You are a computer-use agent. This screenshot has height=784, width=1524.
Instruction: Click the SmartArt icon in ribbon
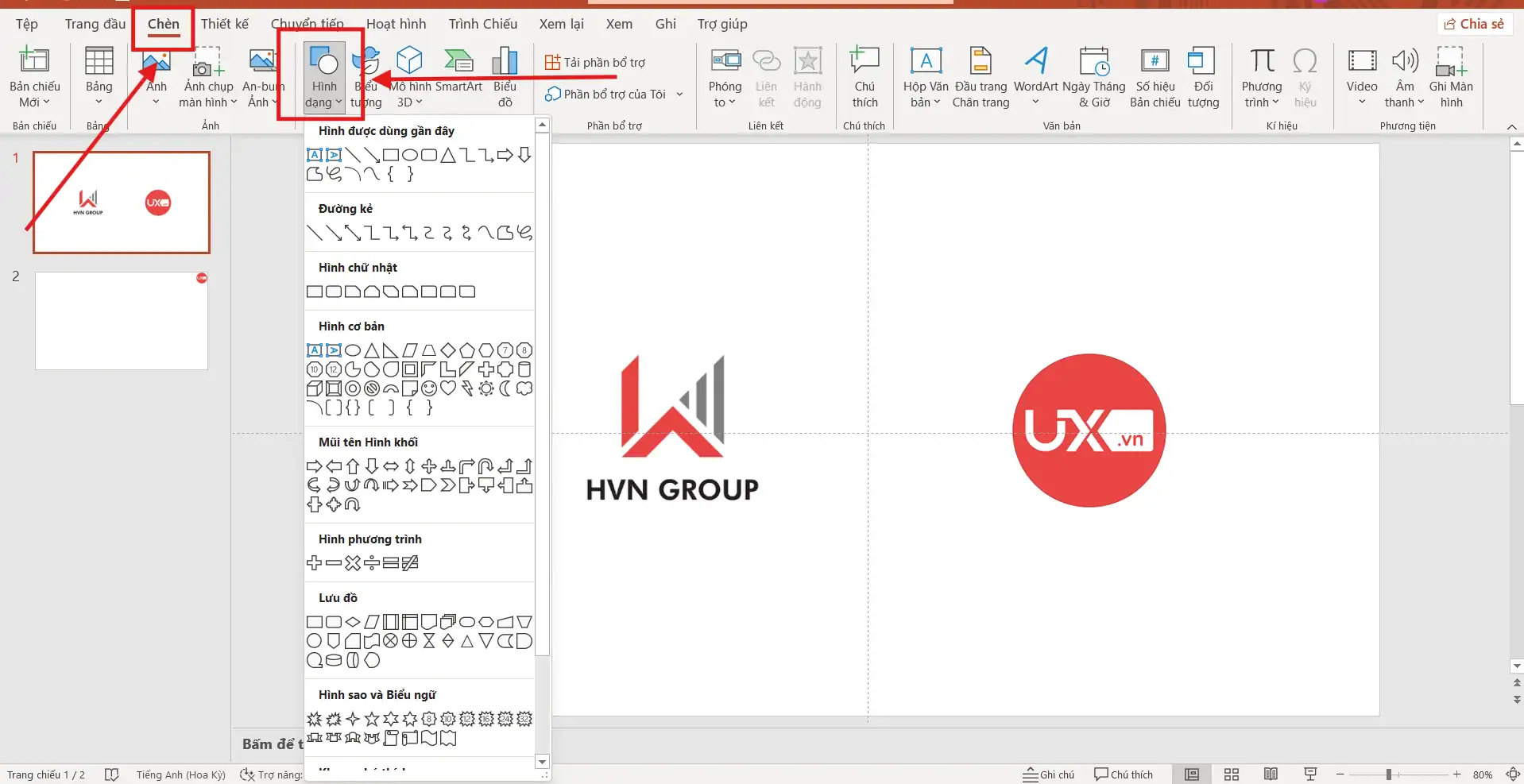coord(458,77)
